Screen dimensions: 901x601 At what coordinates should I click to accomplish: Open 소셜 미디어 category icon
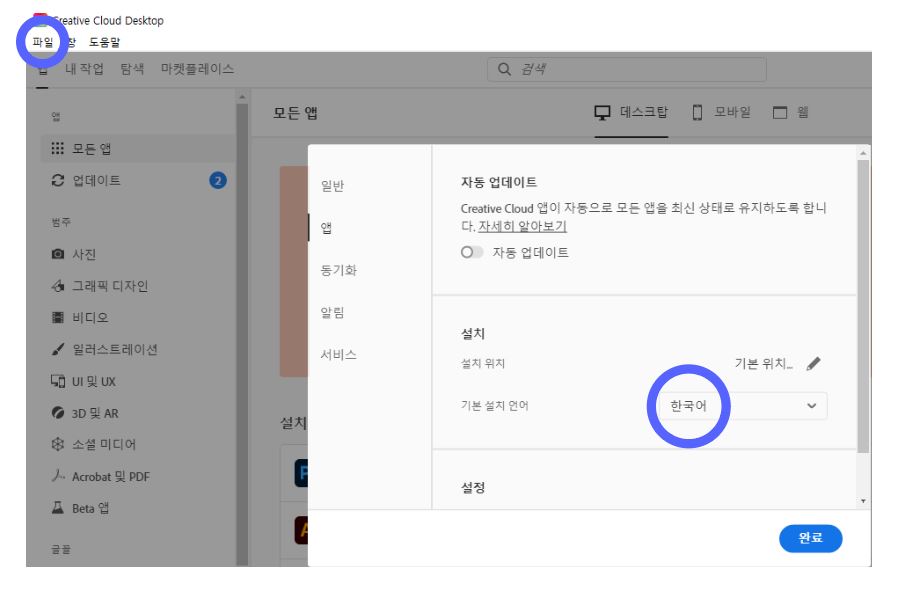[57, 444]
